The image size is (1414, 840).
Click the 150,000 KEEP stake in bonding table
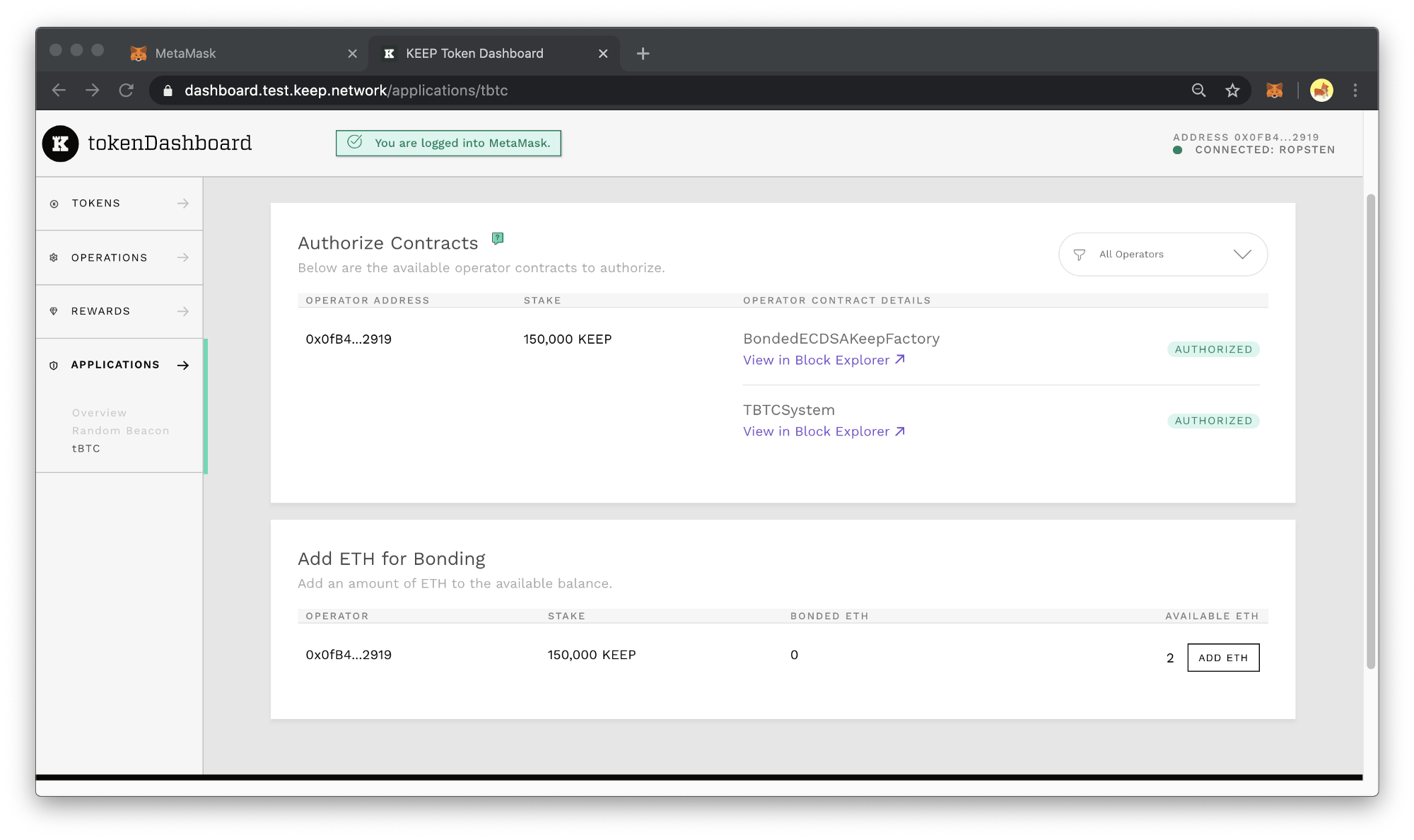pos(592,655)
